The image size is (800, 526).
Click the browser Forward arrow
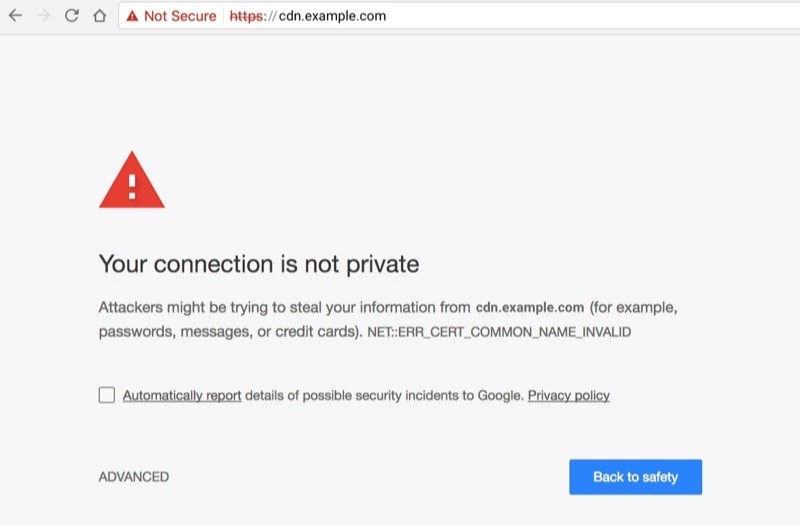coord(43,16)
